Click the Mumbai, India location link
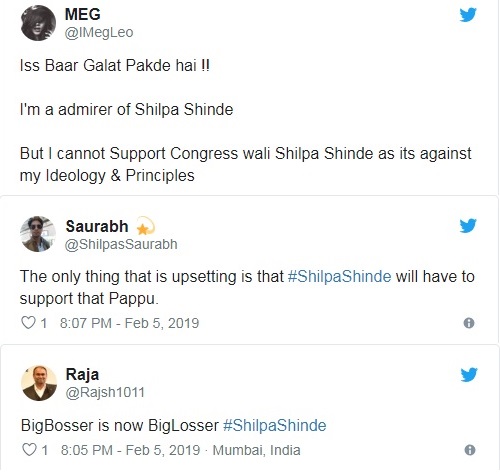 tap(256, 450)
